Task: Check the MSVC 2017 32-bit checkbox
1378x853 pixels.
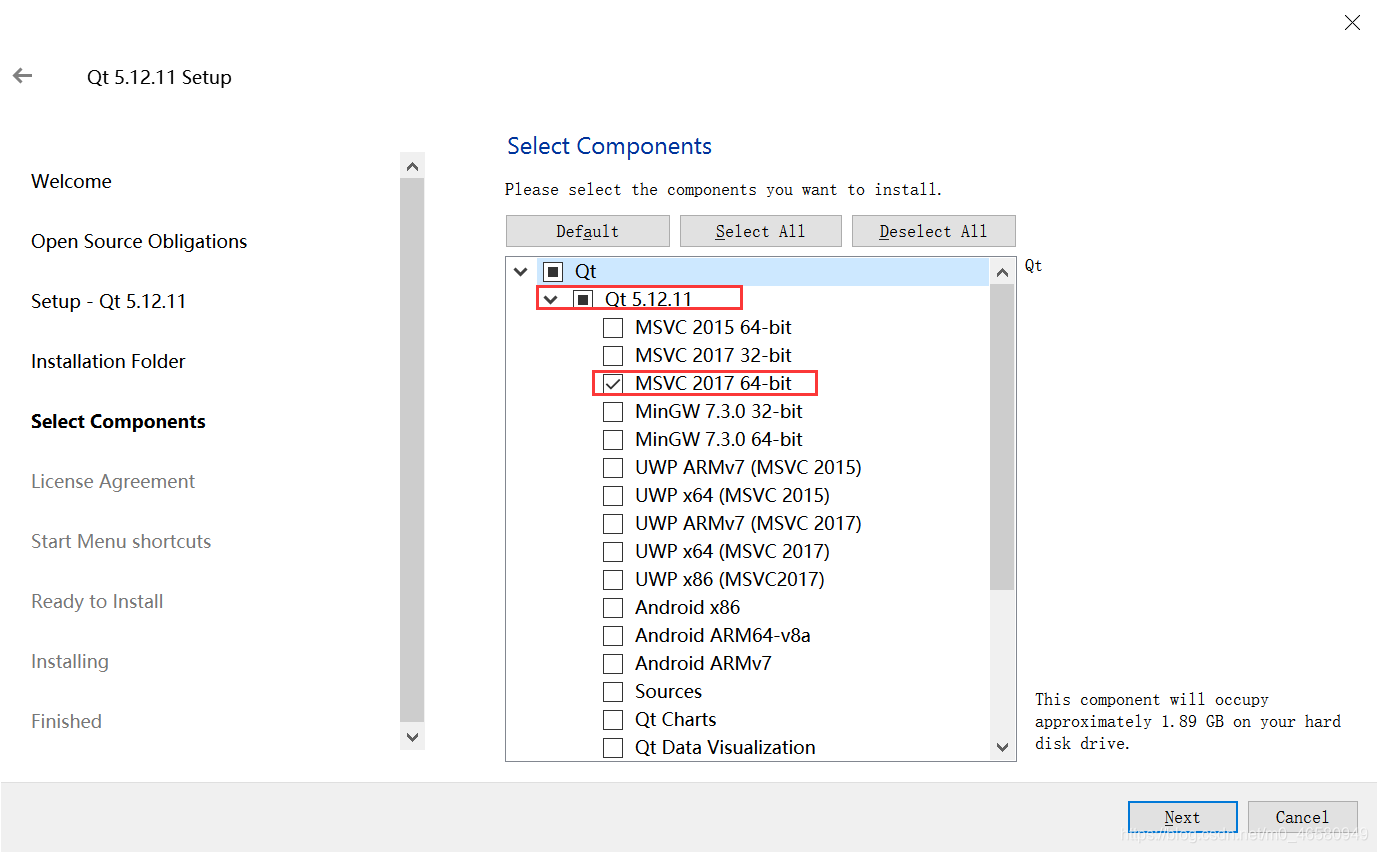Action: 613,355
